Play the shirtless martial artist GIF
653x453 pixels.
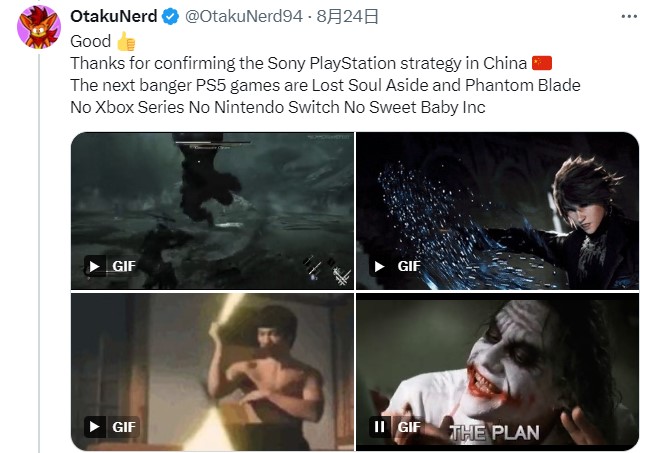pos(95,427)
